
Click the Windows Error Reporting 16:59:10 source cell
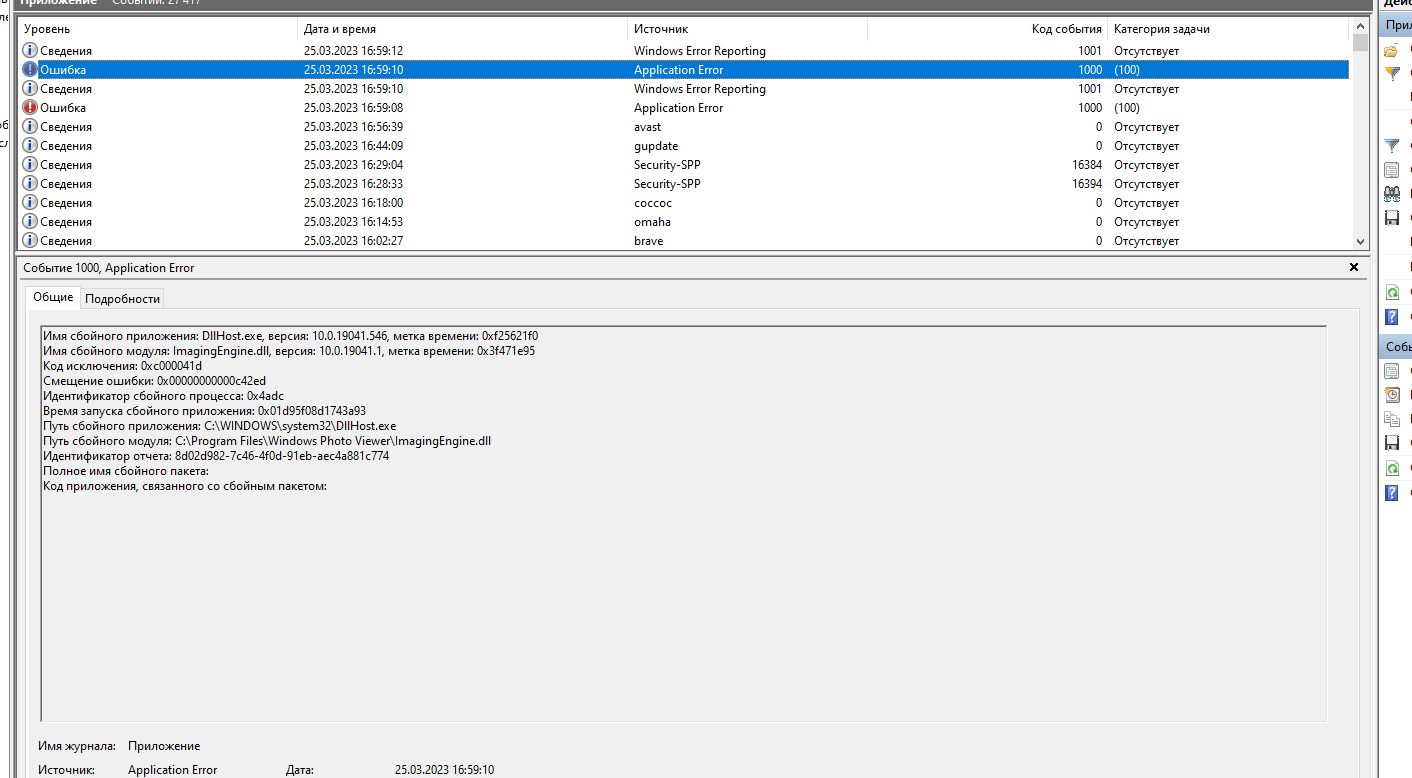point(700,89)
